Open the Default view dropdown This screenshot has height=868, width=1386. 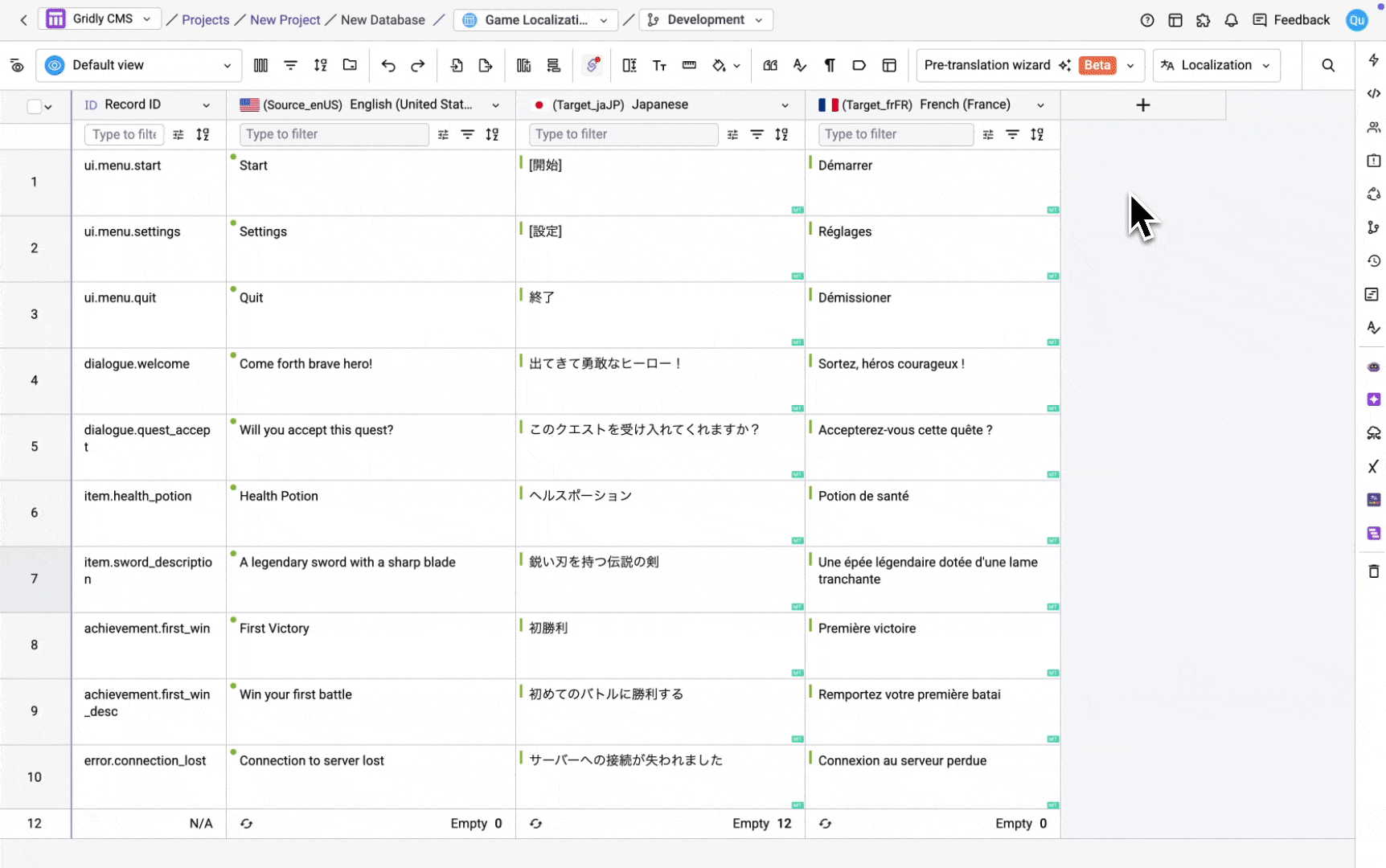pos(139,65)
